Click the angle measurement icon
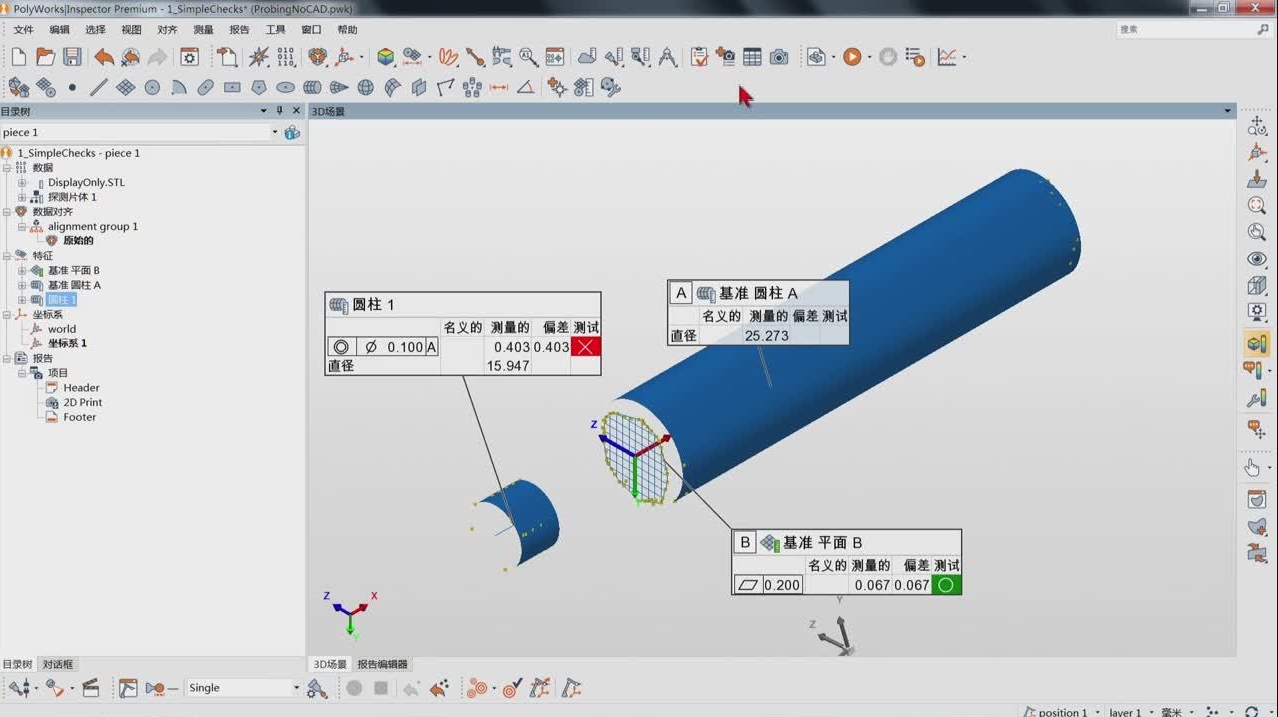The height and width of the screenshot is (717, 1278). point(525,88)
